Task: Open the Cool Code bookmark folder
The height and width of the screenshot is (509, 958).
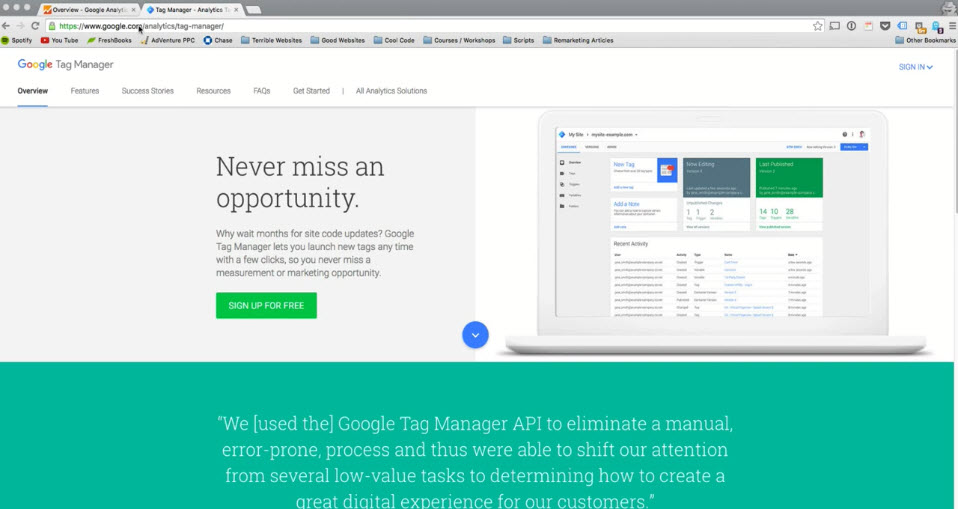Action: 395,40
